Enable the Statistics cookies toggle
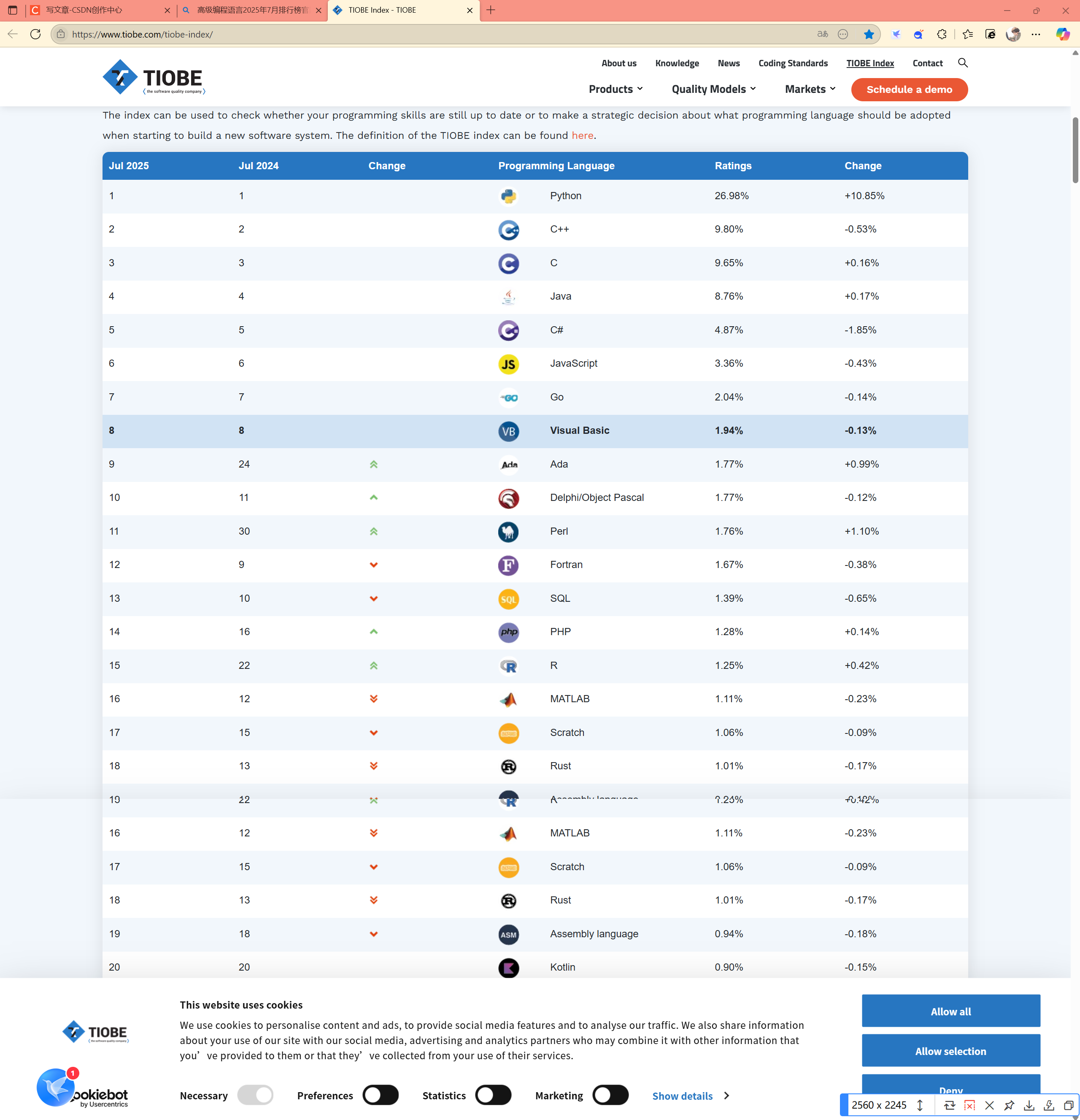The height and width of the screenshot is (1120, 1080). 494,1095
